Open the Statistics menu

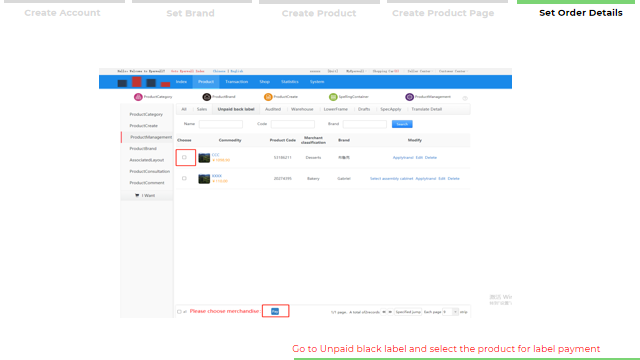pos(289,82)
